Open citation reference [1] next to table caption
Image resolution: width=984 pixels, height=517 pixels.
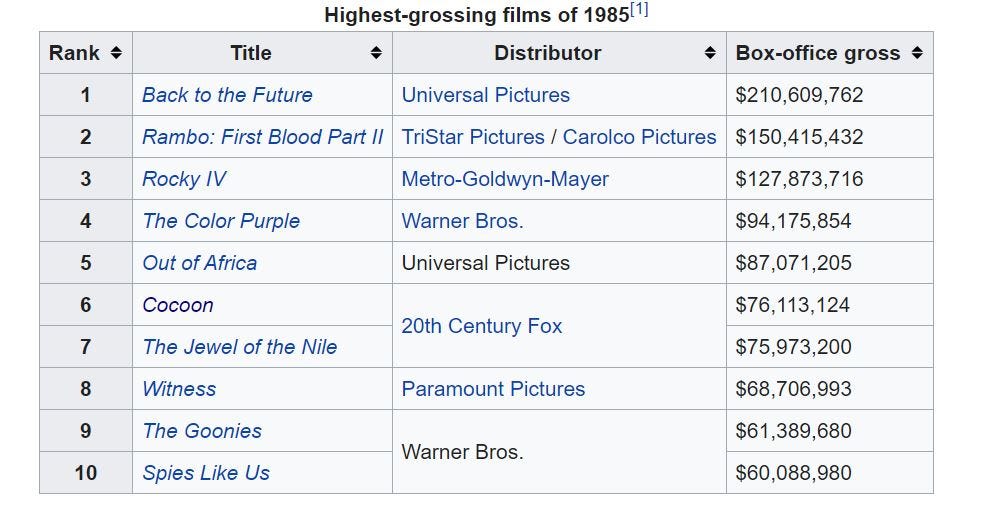point(639,10)
